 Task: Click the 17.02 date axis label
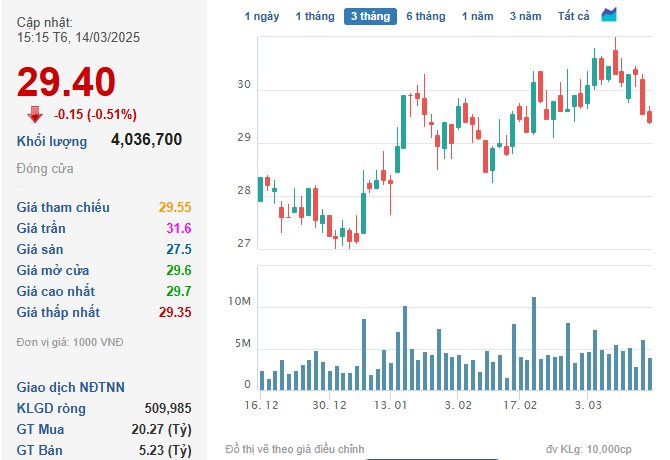point(520,405)
